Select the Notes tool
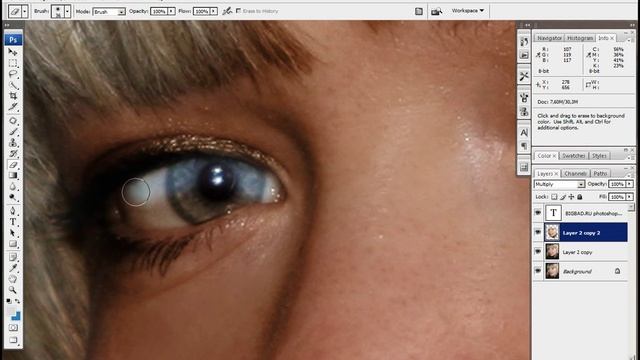The height and width of the screenshot is (360, 640). click(x=13, y=257)
